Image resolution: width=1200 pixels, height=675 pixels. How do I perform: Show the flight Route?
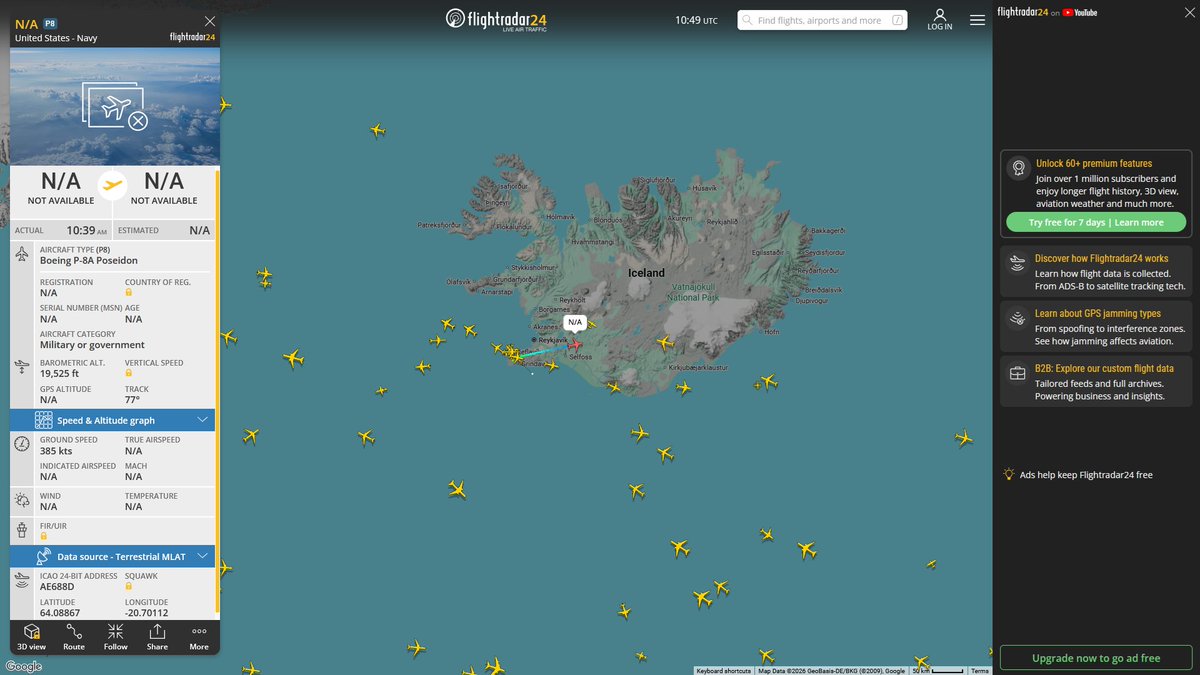[x=74, y=637]
